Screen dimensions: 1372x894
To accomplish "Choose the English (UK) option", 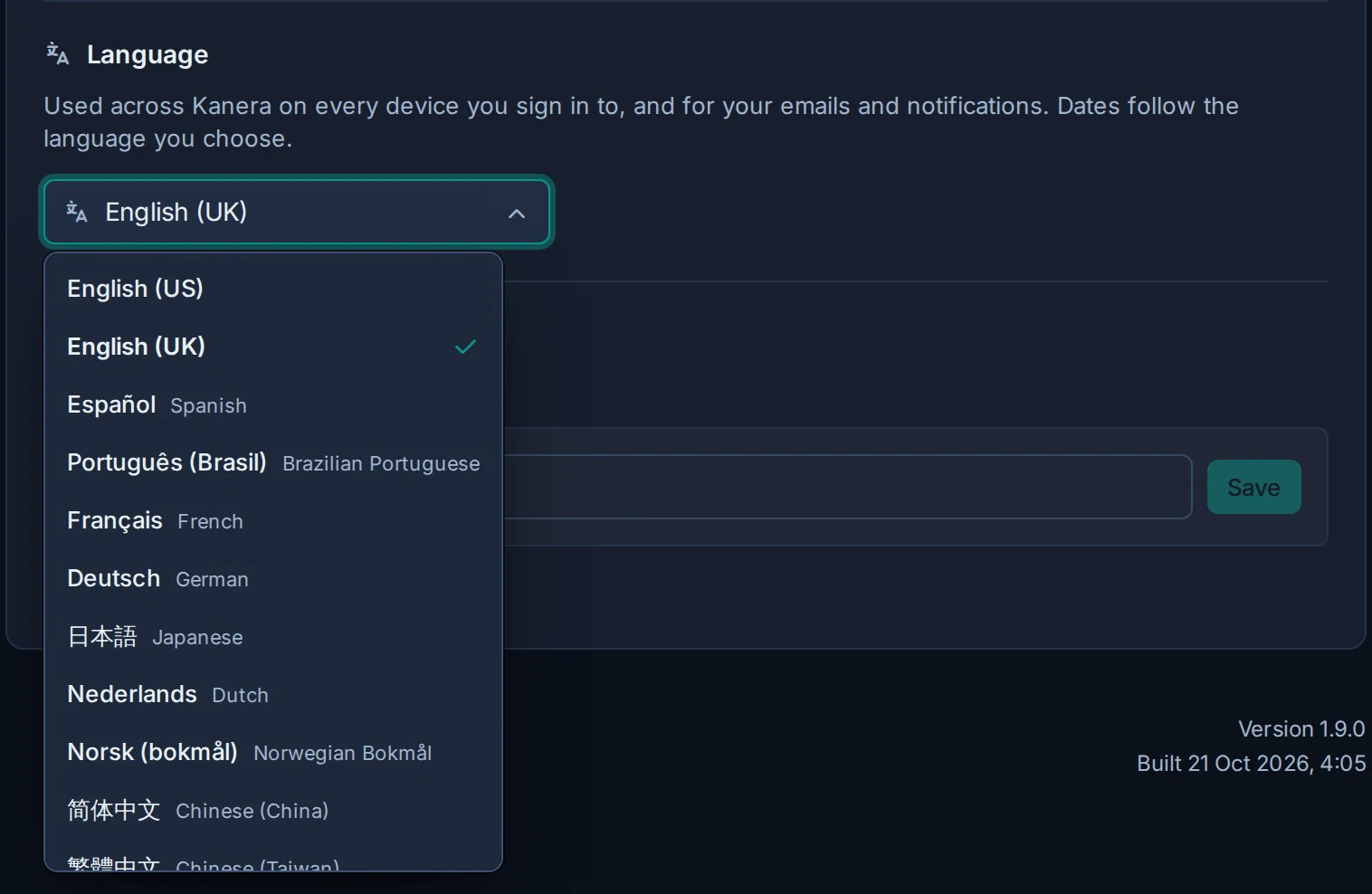I will [273, 347].
